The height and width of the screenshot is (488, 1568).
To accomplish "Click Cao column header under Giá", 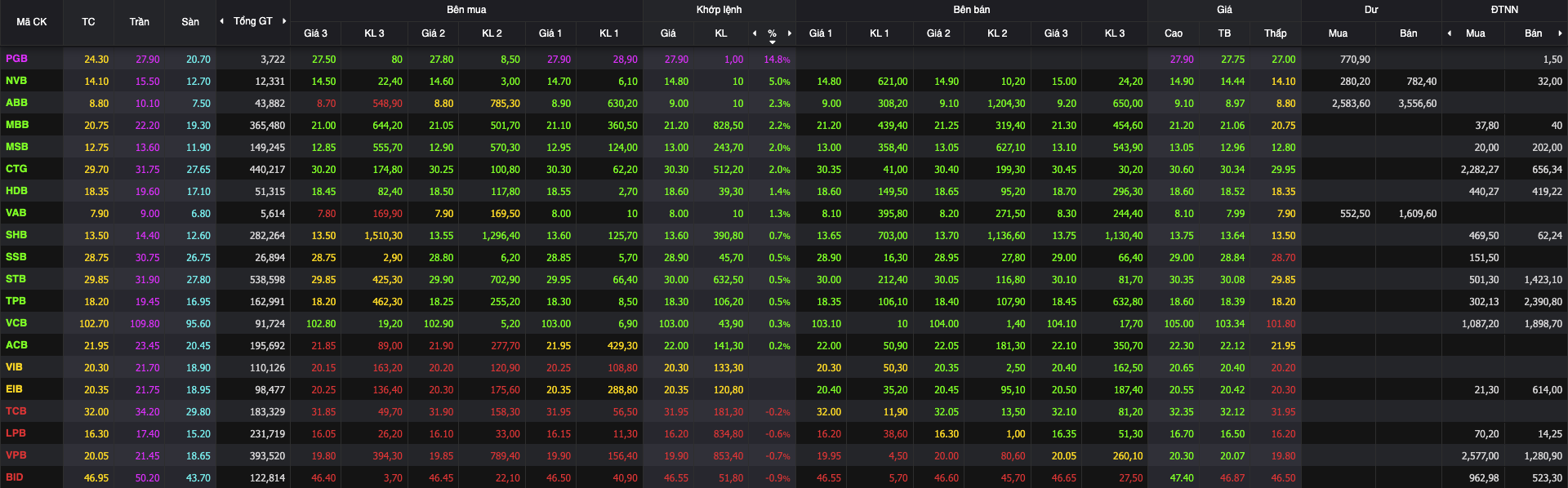I will coord(1174,33).
